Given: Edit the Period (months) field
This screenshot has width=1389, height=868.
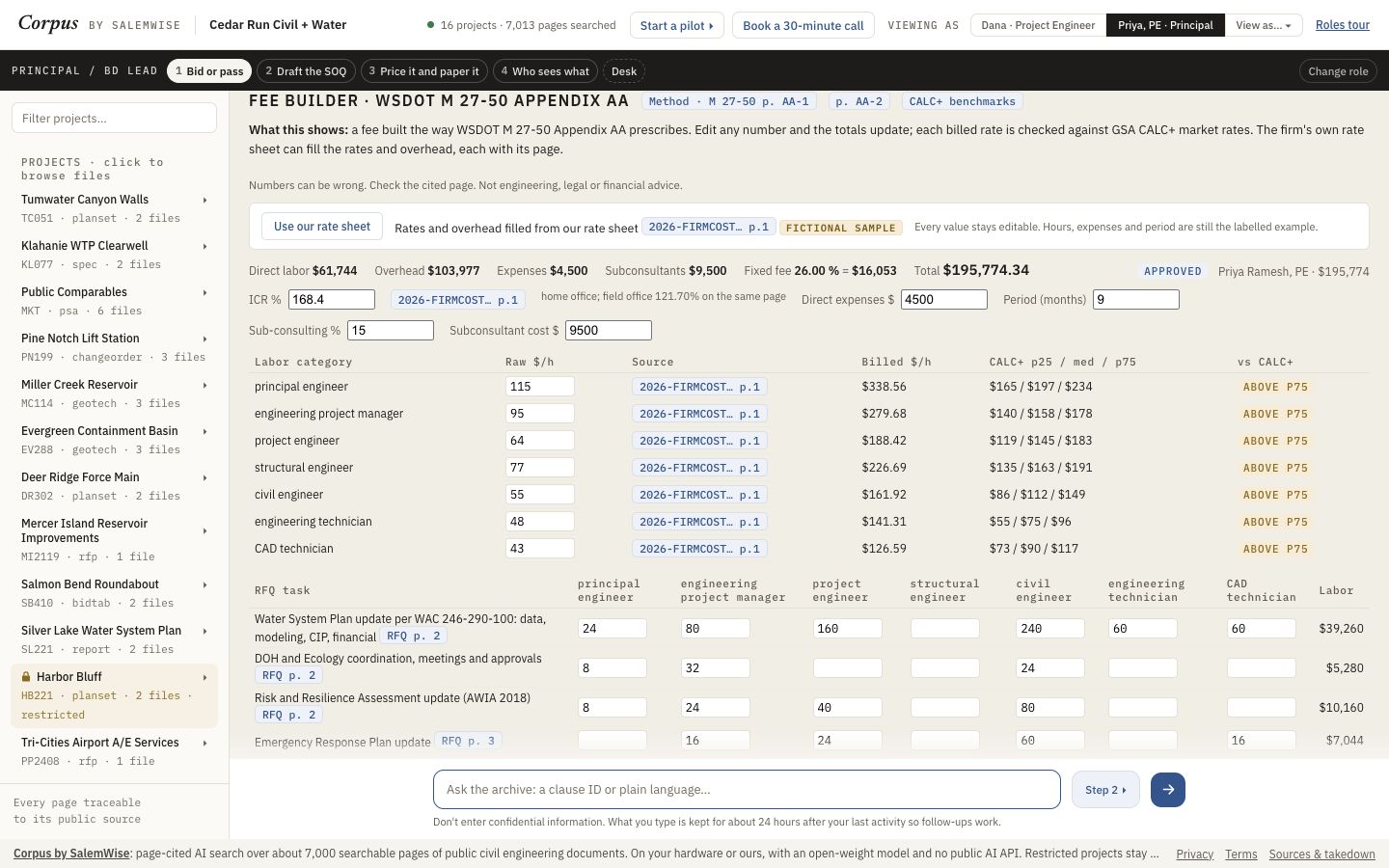Looking at the screenshot, I should point(1135,300).
